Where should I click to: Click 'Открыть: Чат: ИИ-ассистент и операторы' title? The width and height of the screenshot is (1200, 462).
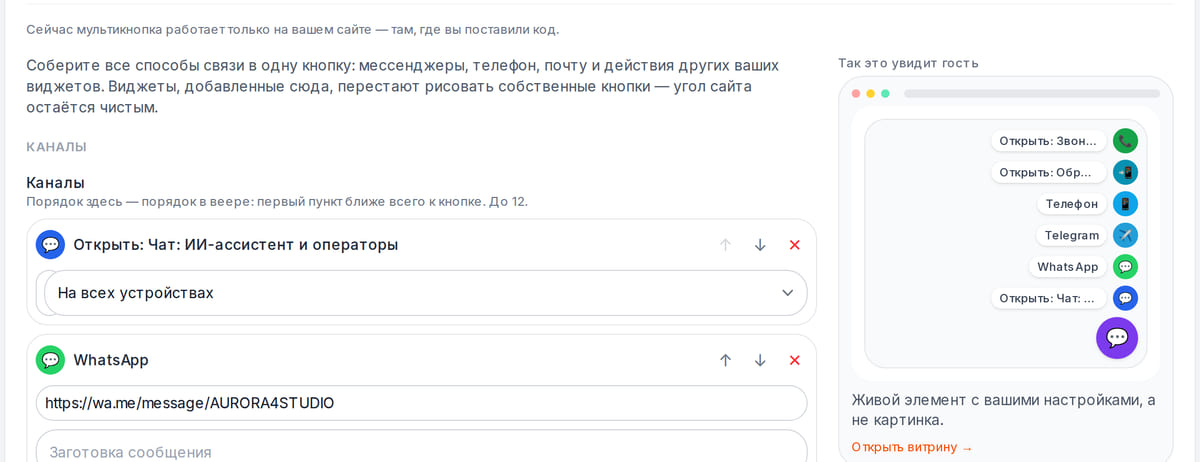coord(236,245)
